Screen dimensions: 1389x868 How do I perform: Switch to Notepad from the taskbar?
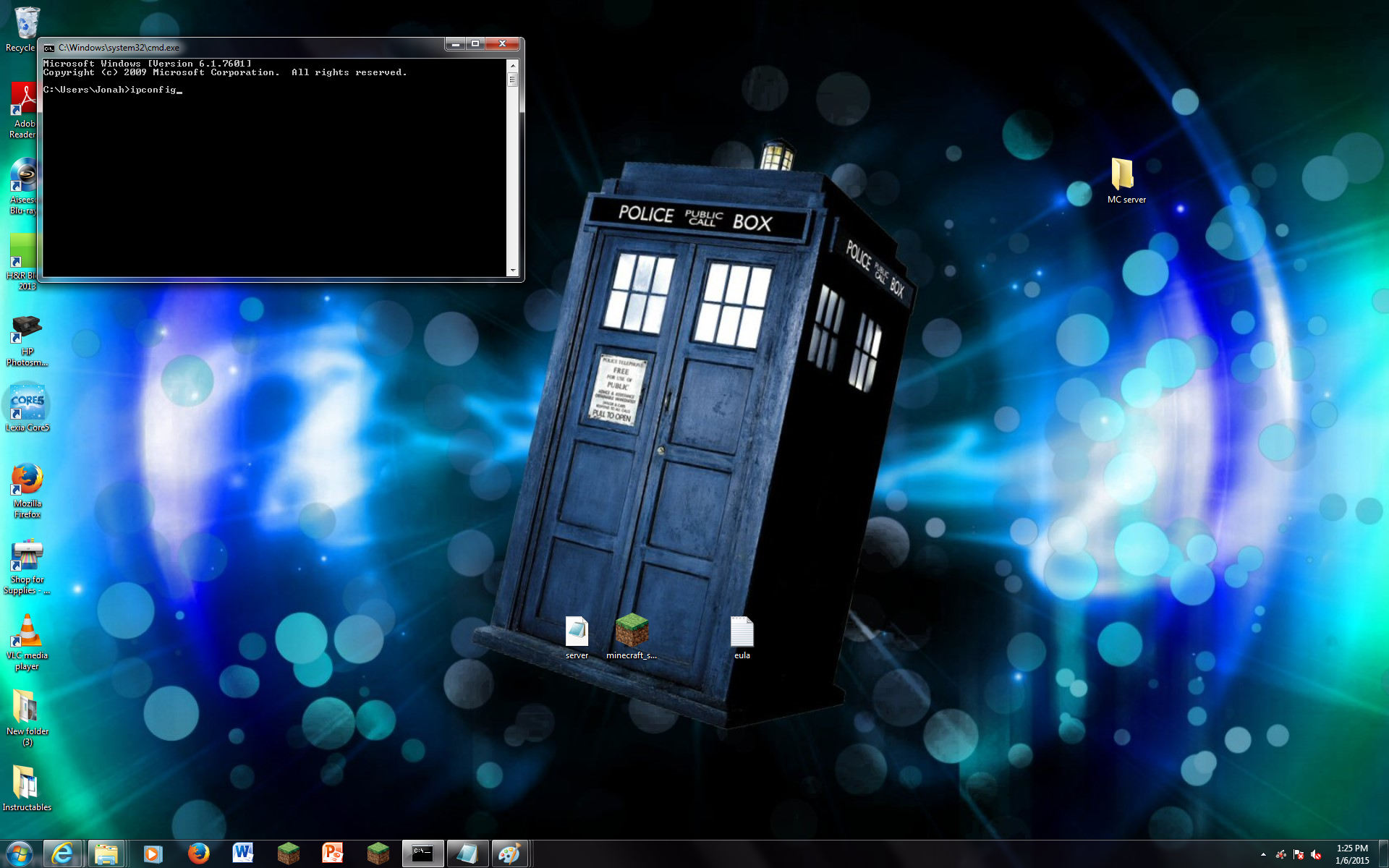click(x=467, y=854)
